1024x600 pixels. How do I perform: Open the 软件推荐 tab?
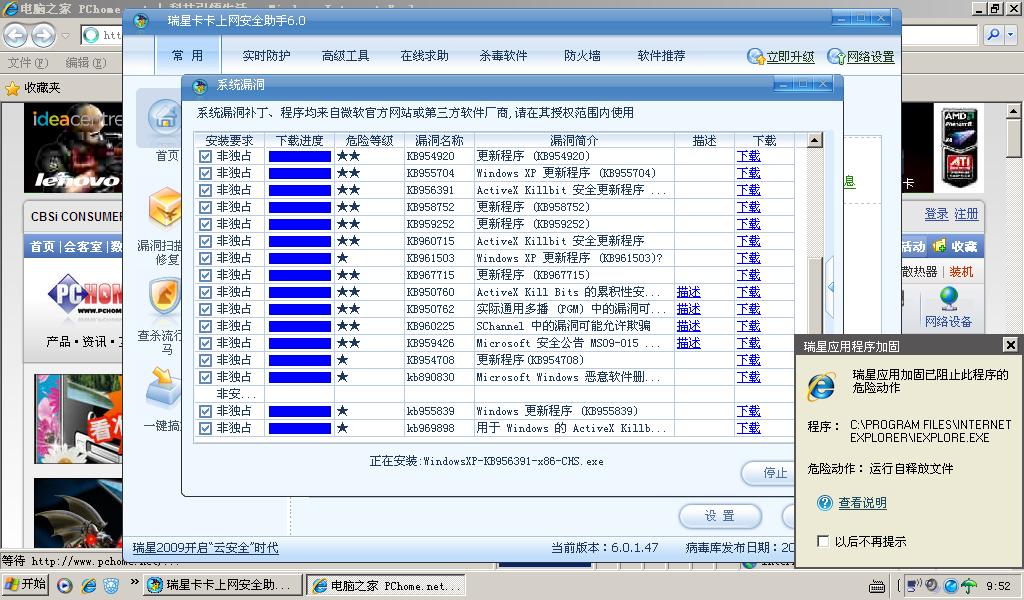662,56
